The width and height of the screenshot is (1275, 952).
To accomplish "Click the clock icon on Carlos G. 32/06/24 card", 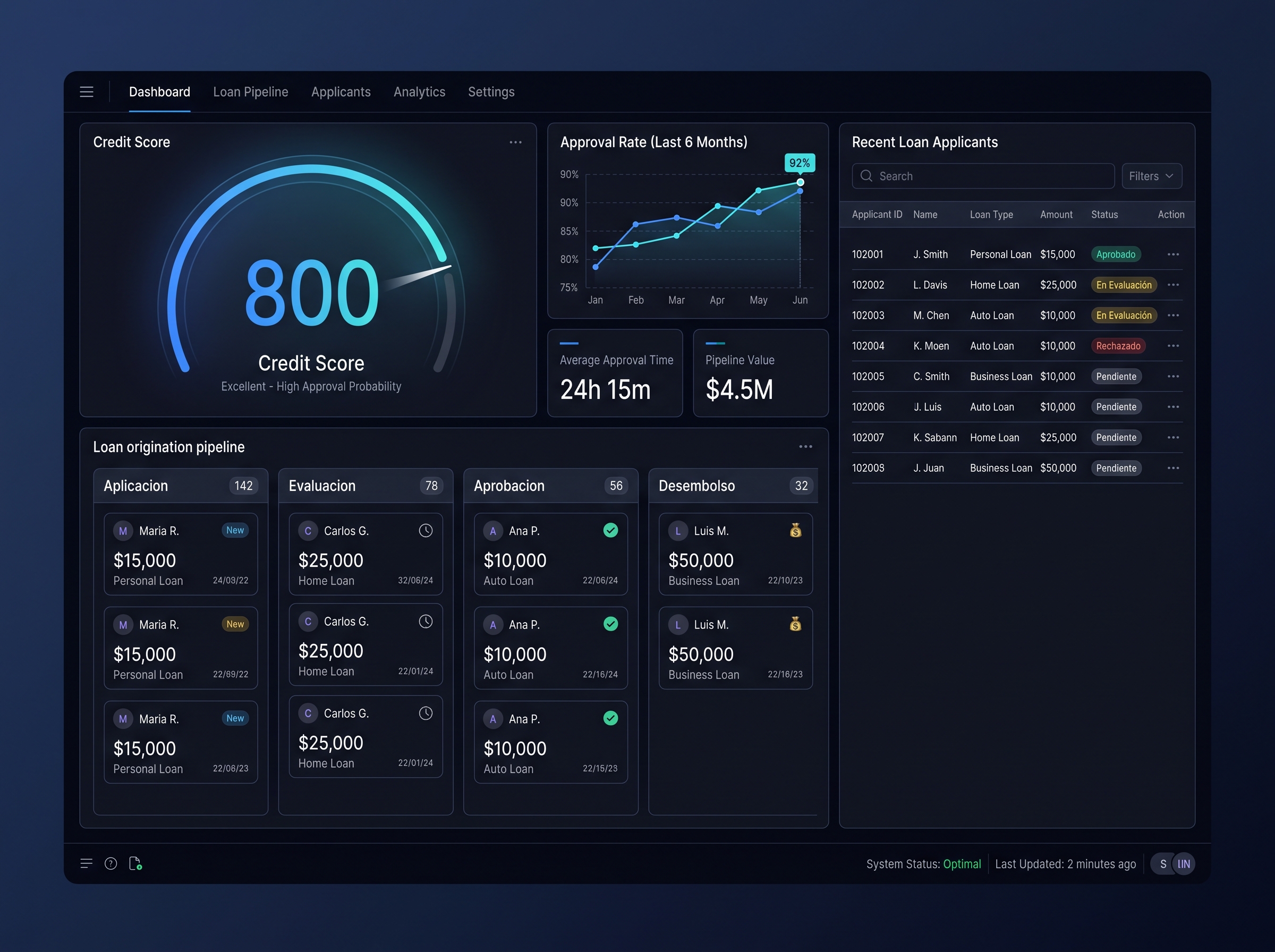I will pyautogui.click(x=426, y=531).
